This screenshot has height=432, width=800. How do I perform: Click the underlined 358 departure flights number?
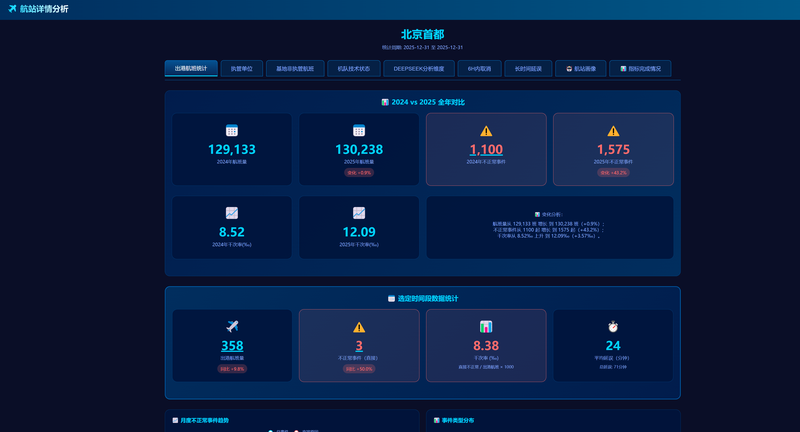click(x=232, y=346)
